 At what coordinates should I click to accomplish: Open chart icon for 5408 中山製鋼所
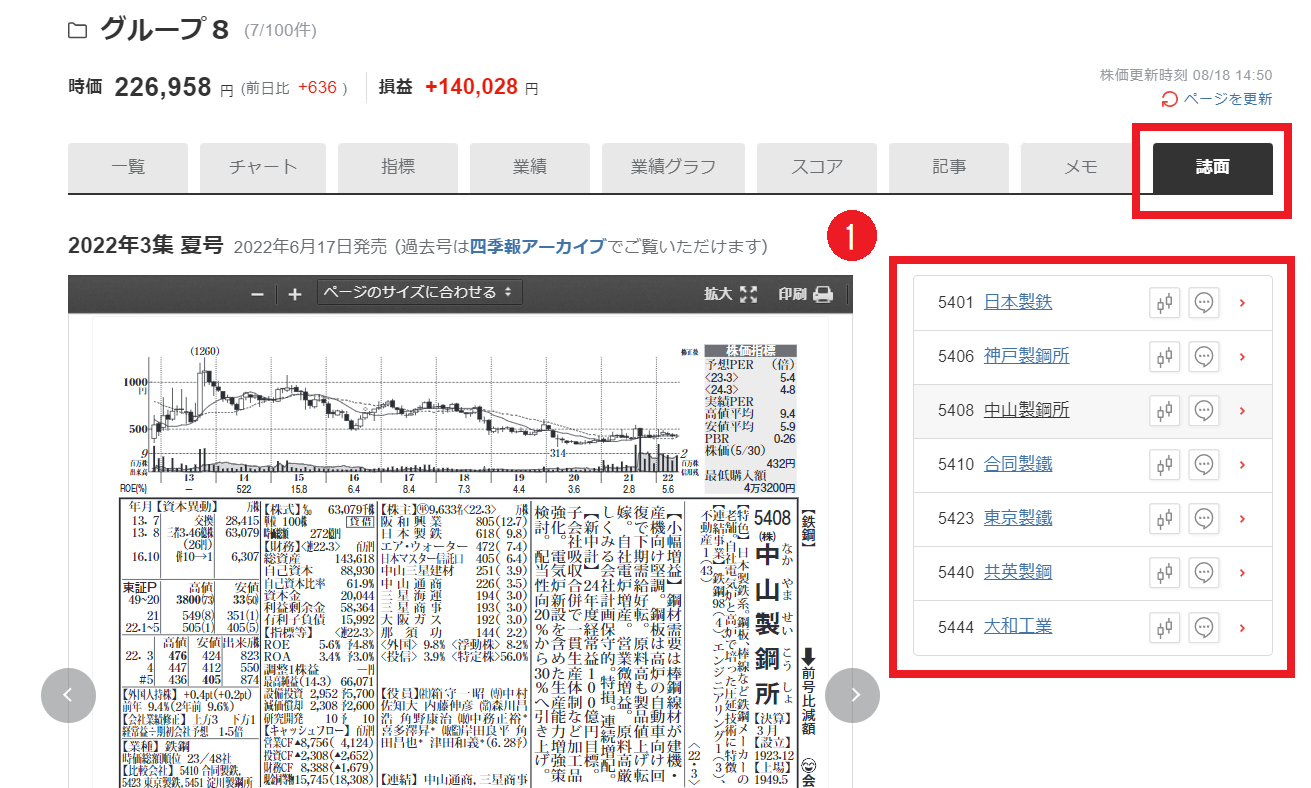pyautogui.click(x=1164, y=411)
